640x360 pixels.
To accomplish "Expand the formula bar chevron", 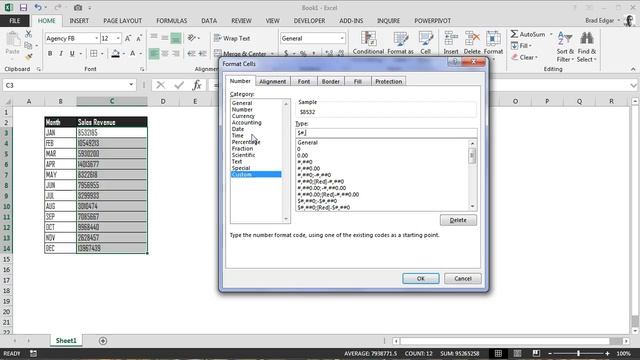I will pos(633,85).
